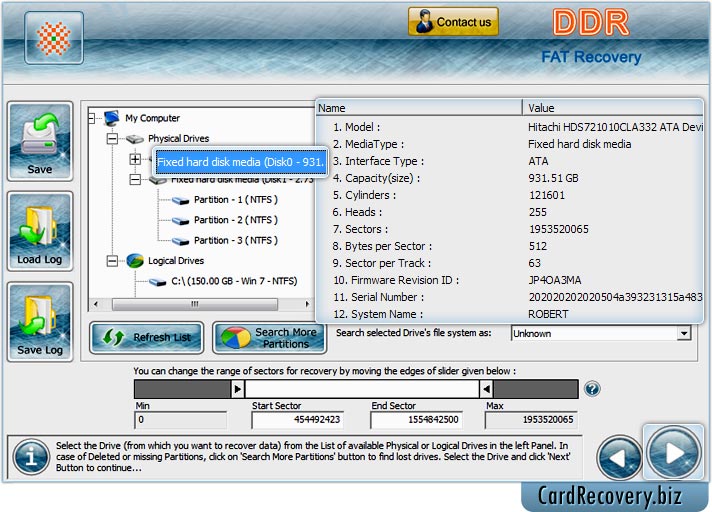712x512 pixels.
Task: Click the drive icon beside C:\ entry
Action: [158, 282]
